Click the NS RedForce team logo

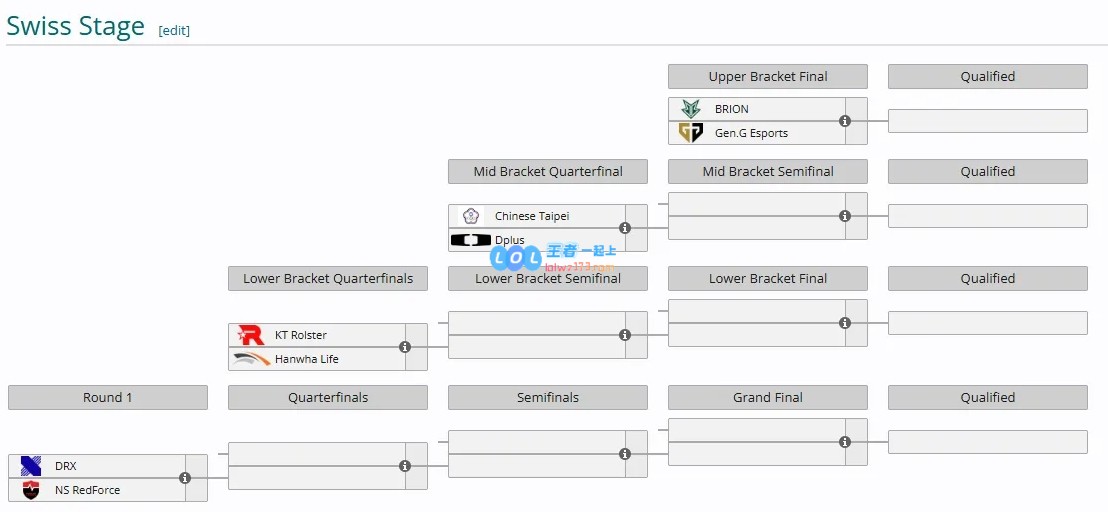[31, 490]
